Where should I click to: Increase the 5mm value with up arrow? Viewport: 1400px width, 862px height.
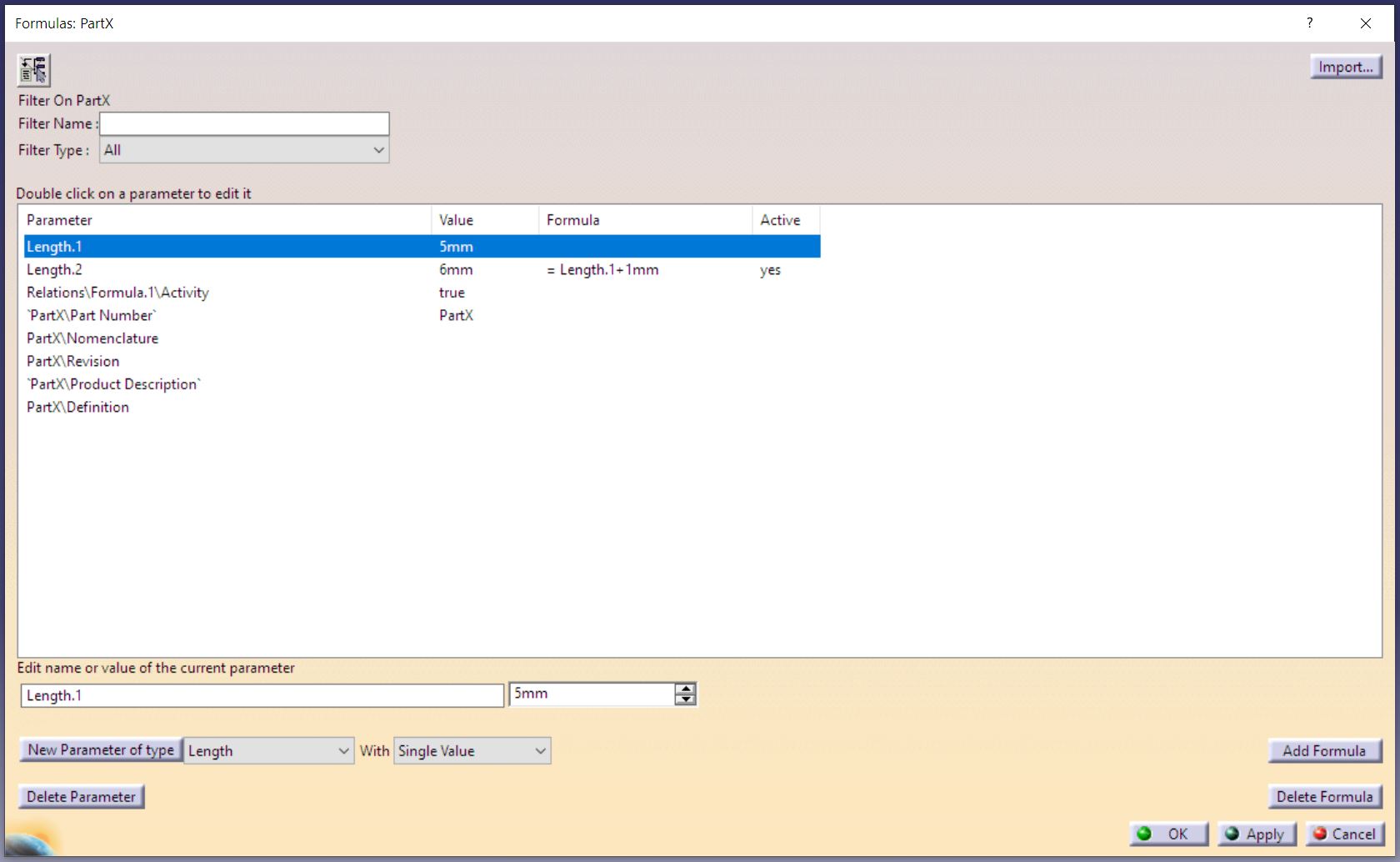[x=685, y=689]
